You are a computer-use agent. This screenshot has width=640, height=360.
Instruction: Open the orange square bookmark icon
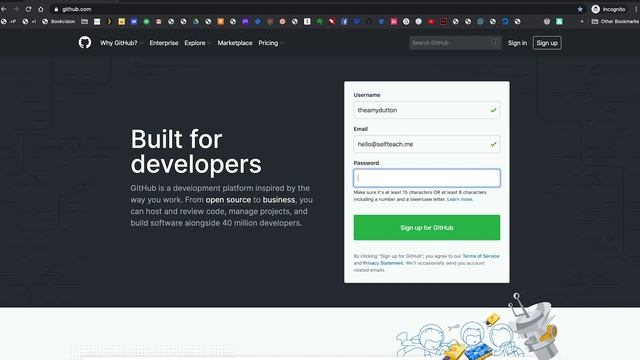(x=220, y=21)
